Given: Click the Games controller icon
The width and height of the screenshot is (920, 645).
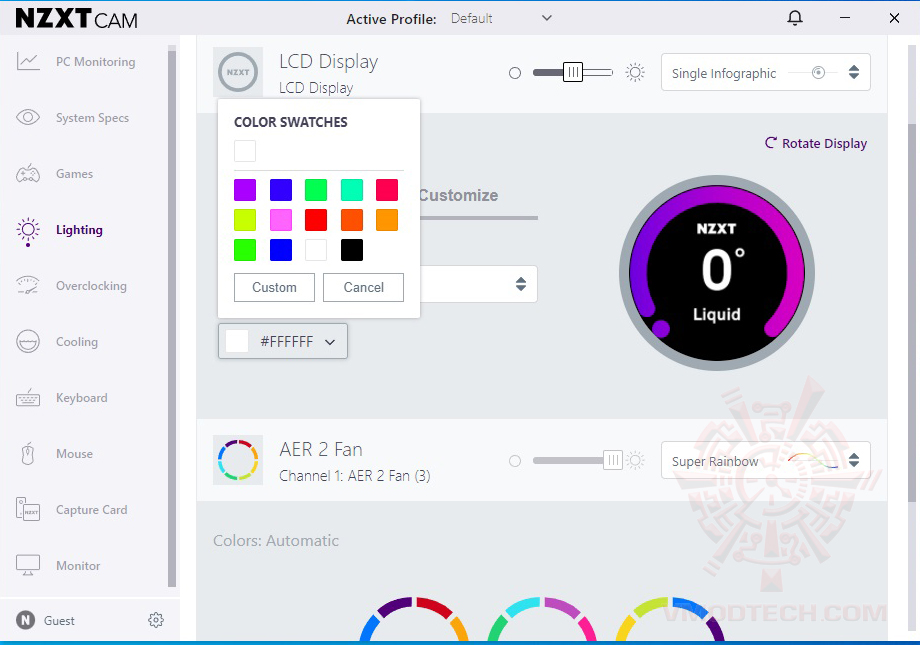Looking at the screenshot, I should pyautogui.click(x=28, y=174).
